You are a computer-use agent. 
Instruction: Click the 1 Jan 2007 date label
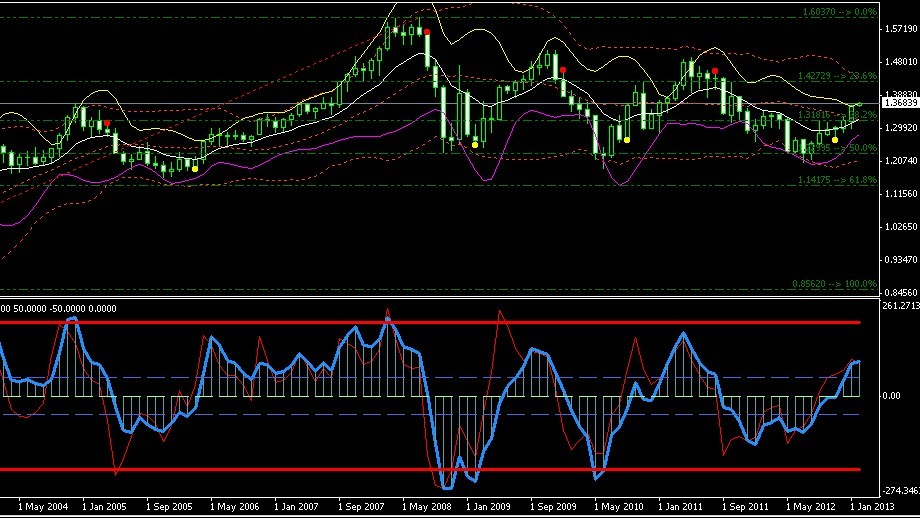[x=296, y=507]
